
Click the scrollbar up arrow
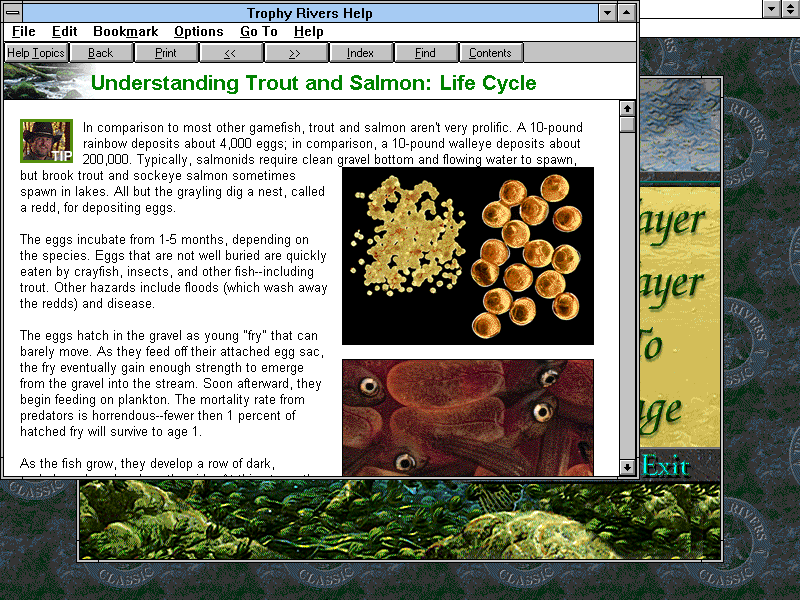627,108
